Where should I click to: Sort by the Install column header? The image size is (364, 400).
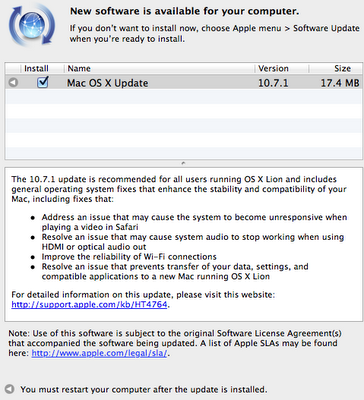(36, 68)
